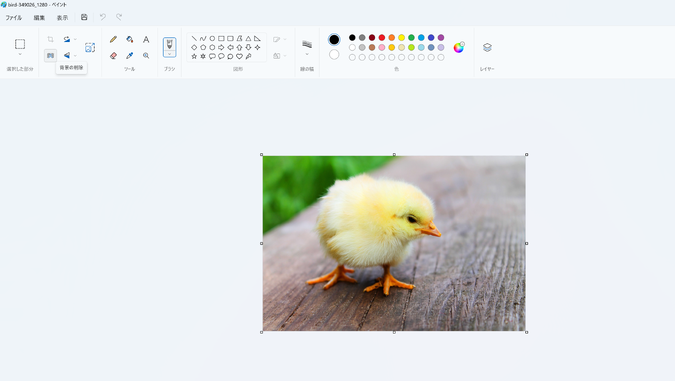Pick the yellow color swatch
Image resolution: width=675 pixels, height=381 pixels.
402,38
